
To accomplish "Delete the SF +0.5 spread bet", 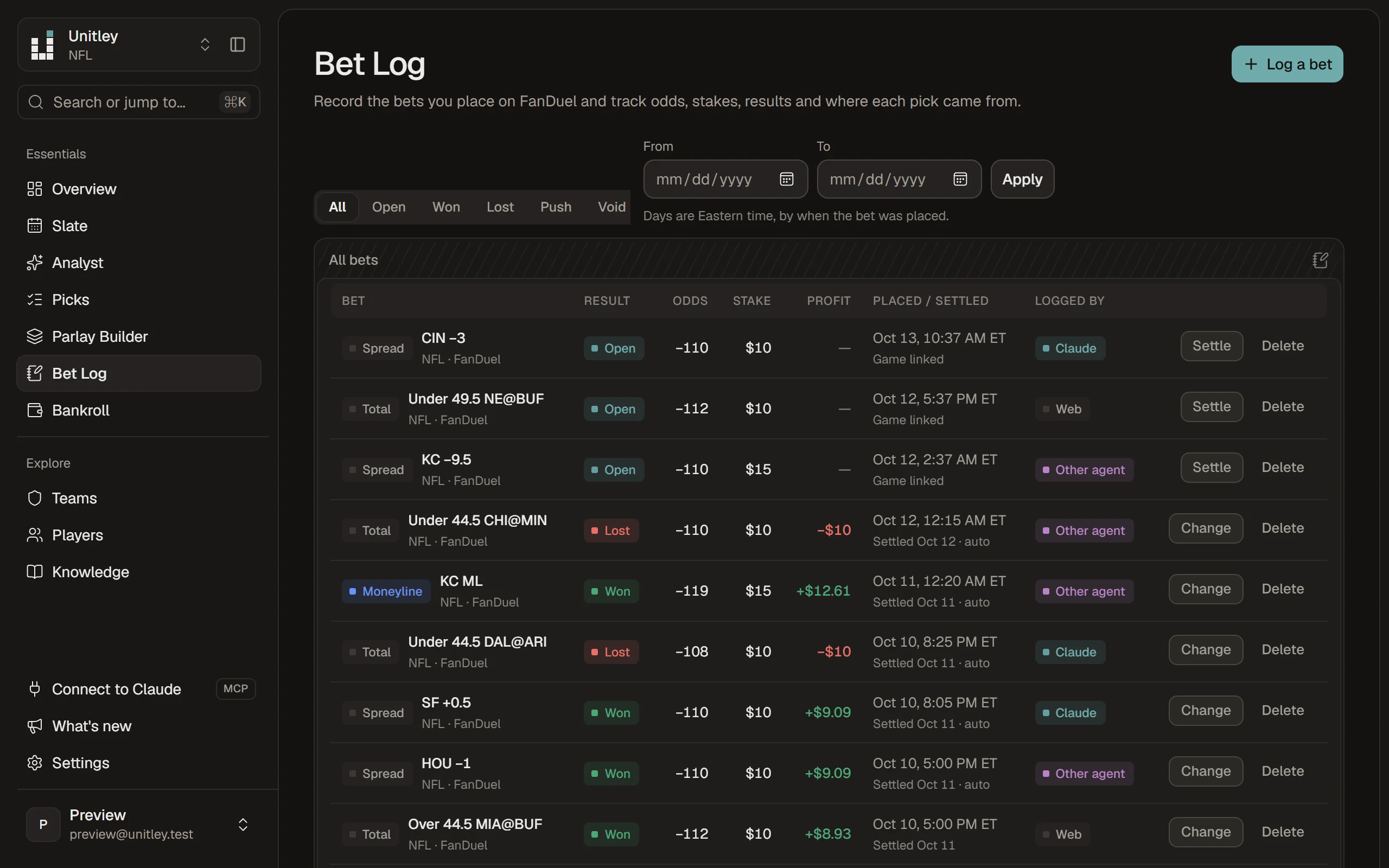I will pos(1282,710).
